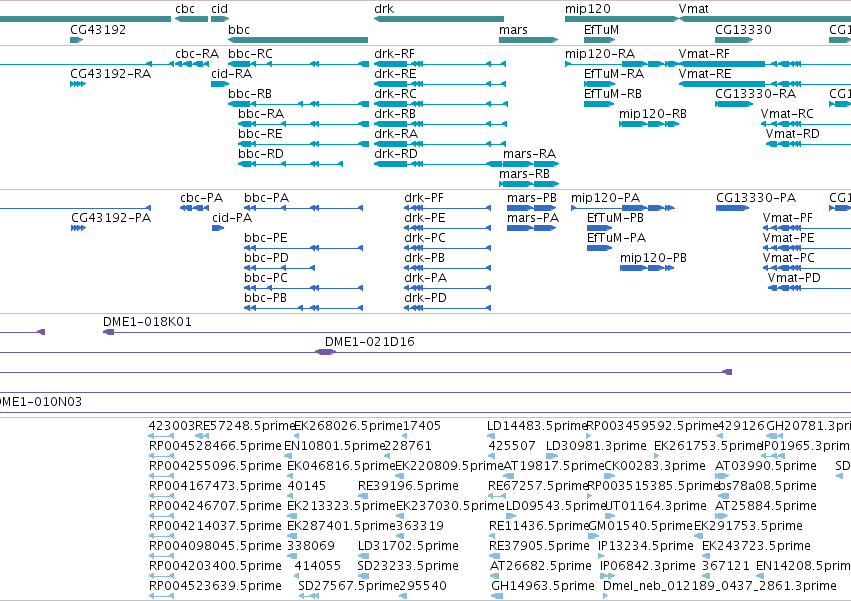The height and width of the screenshot is (601, 851).
Task: Click the CG13330-PA protein feature
Action: (733, 208)
